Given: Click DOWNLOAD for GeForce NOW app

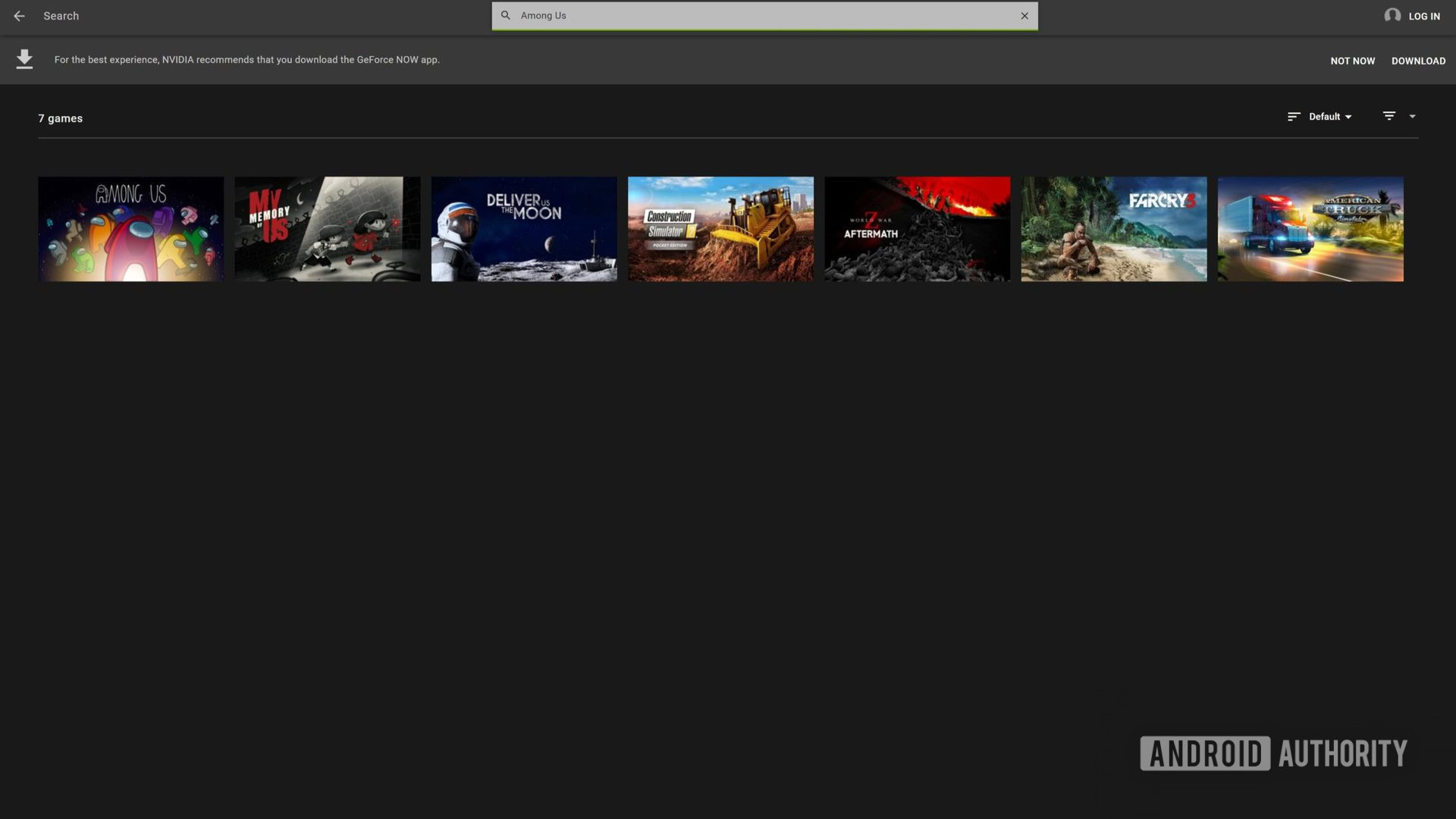Looking at the screenshot, I should click(1417, 61).
